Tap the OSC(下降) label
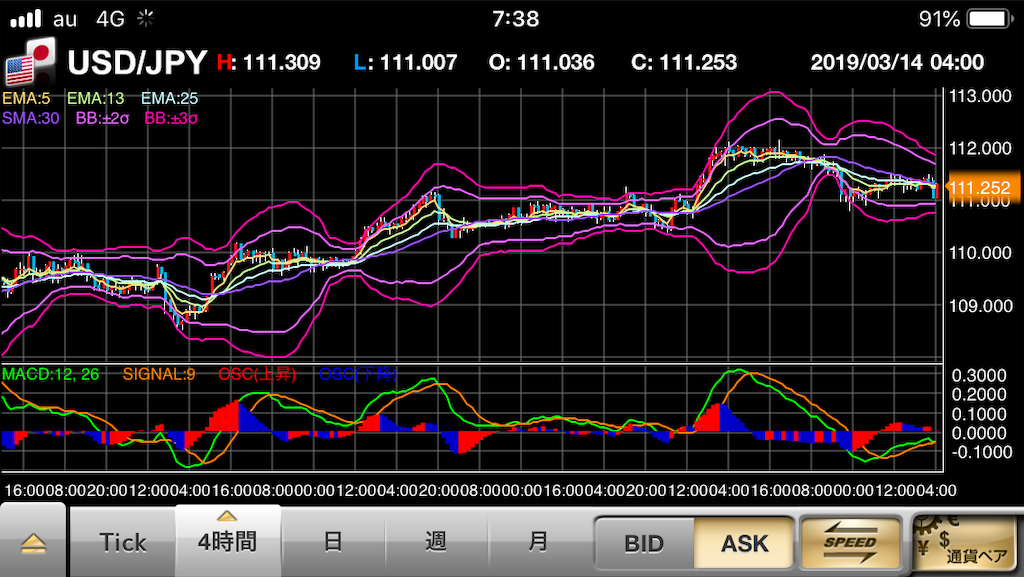Image resolution: width=1024 pixels, height=577 pixels. pos(358,375)
